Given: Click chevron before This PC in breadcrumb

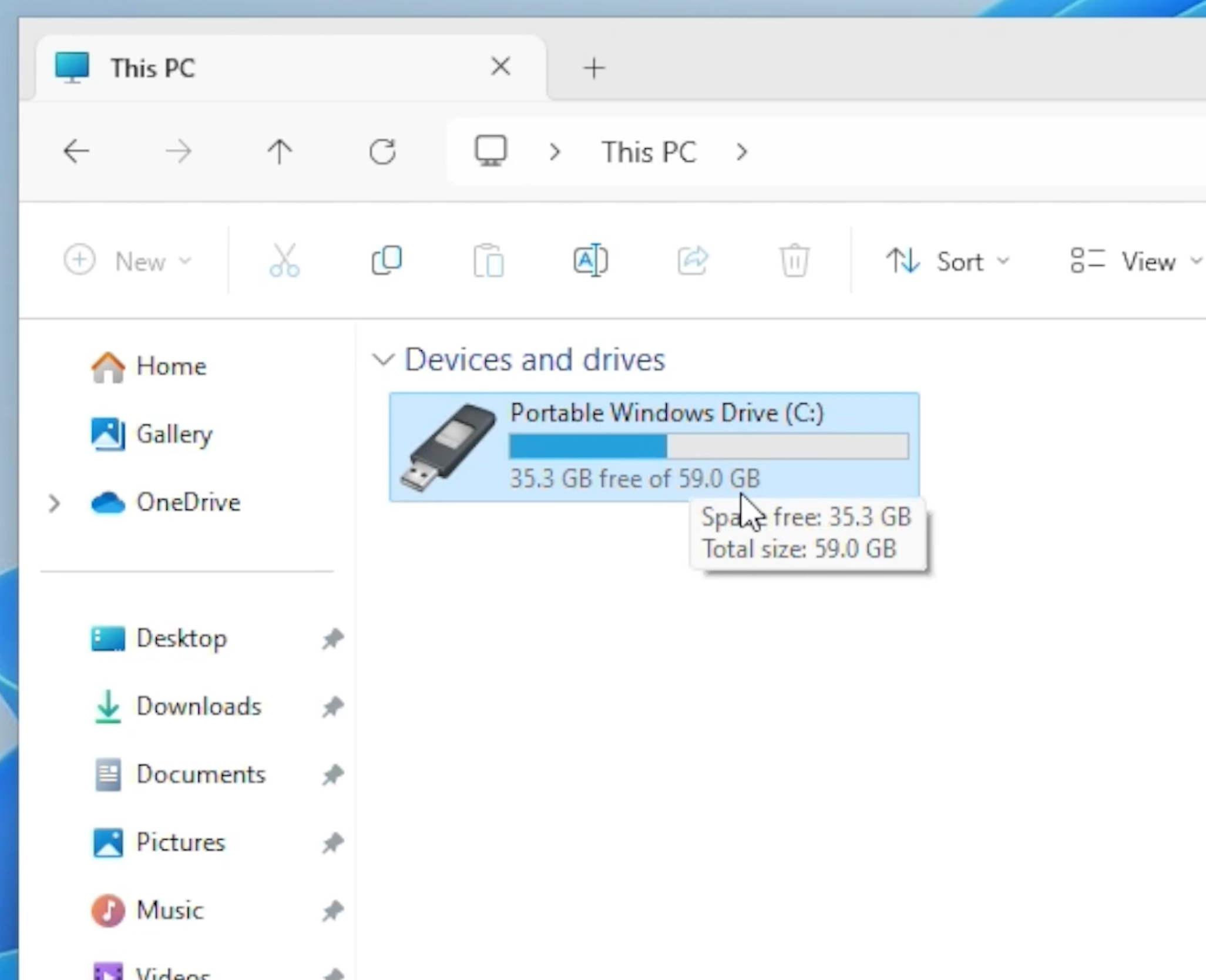Looking at the screenshot, I should point(555,152).
